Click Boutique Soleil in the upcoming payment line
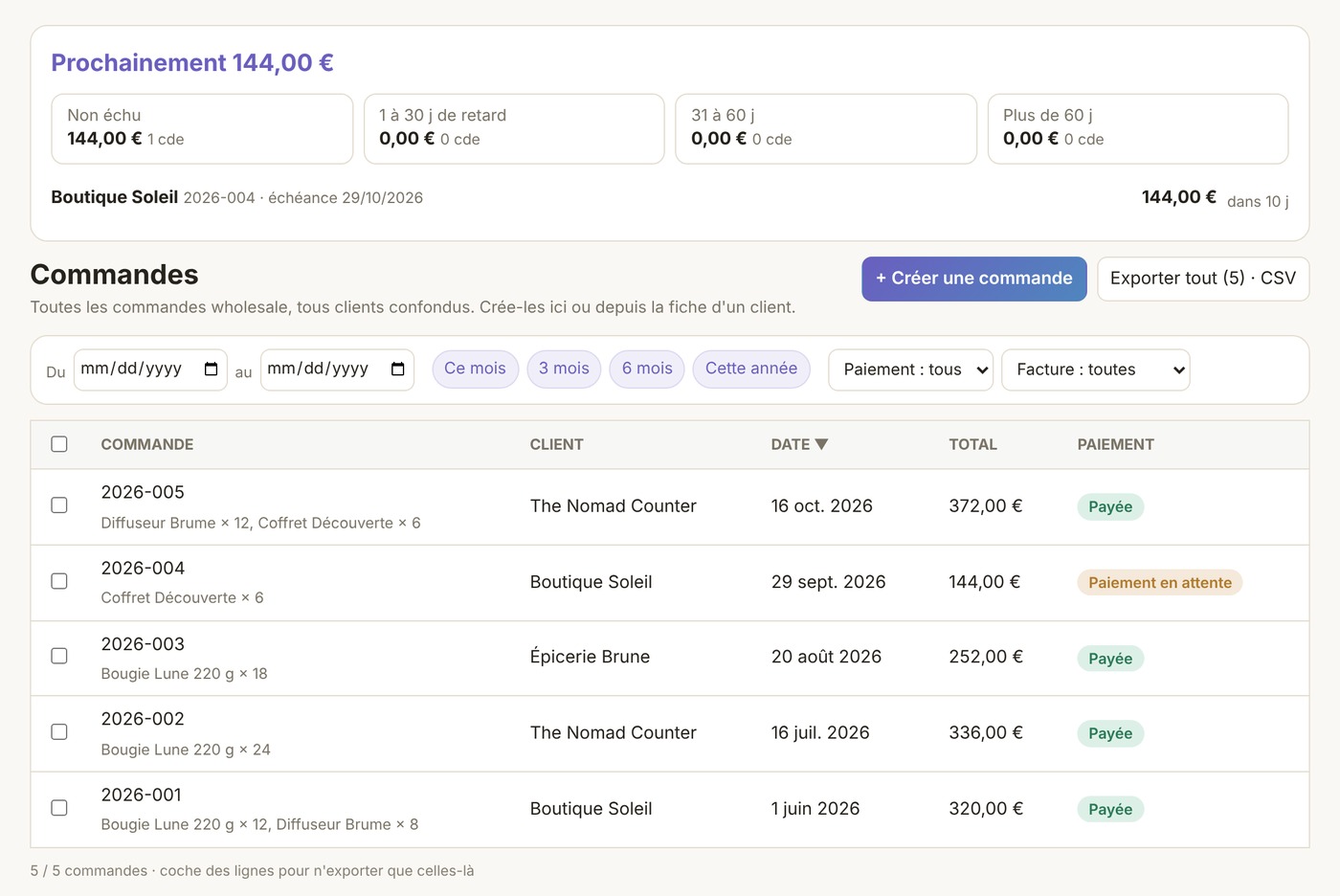The width and height of the screenshot is (1340, 896). click(x=115, y=197)
